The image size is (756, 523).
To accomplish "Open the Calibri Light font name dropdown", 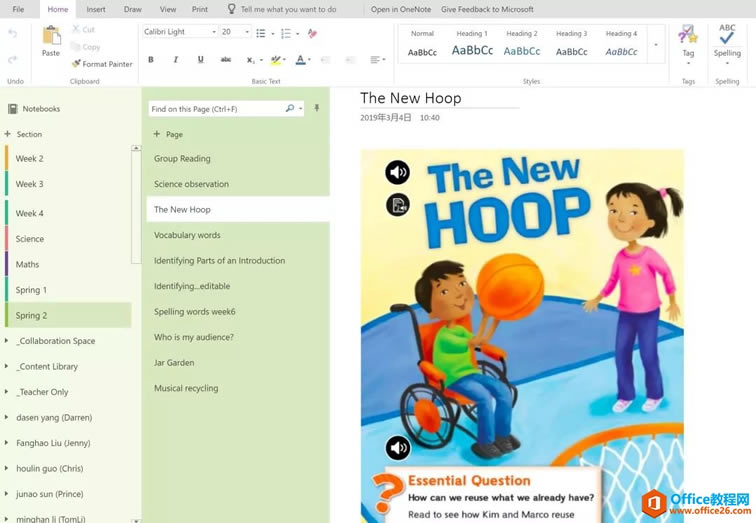I will [x=214, y=32].
